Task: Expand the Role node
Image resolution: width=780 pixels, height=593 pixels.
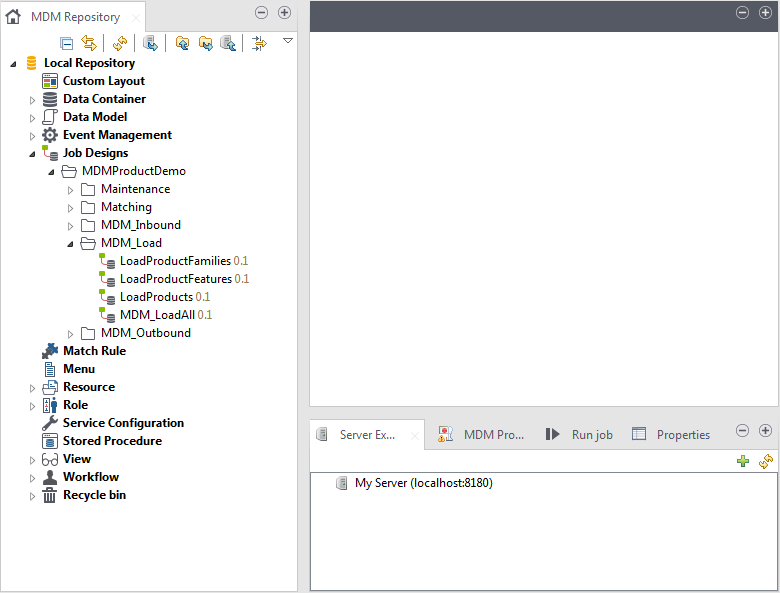Action: 32,406
